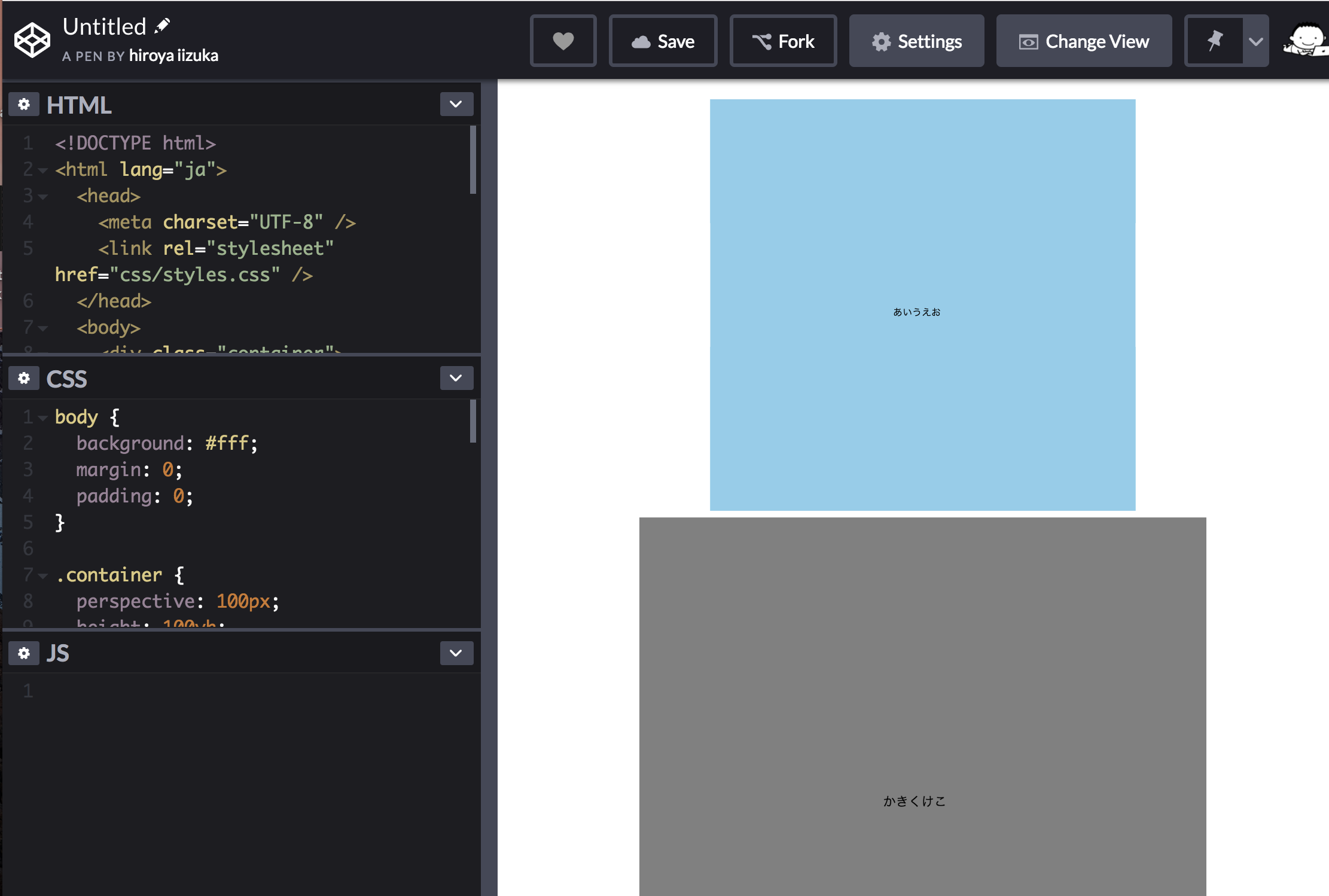Fold the body rule in the CSS editor
This screenshot has height=896, width=1329.
42,417
